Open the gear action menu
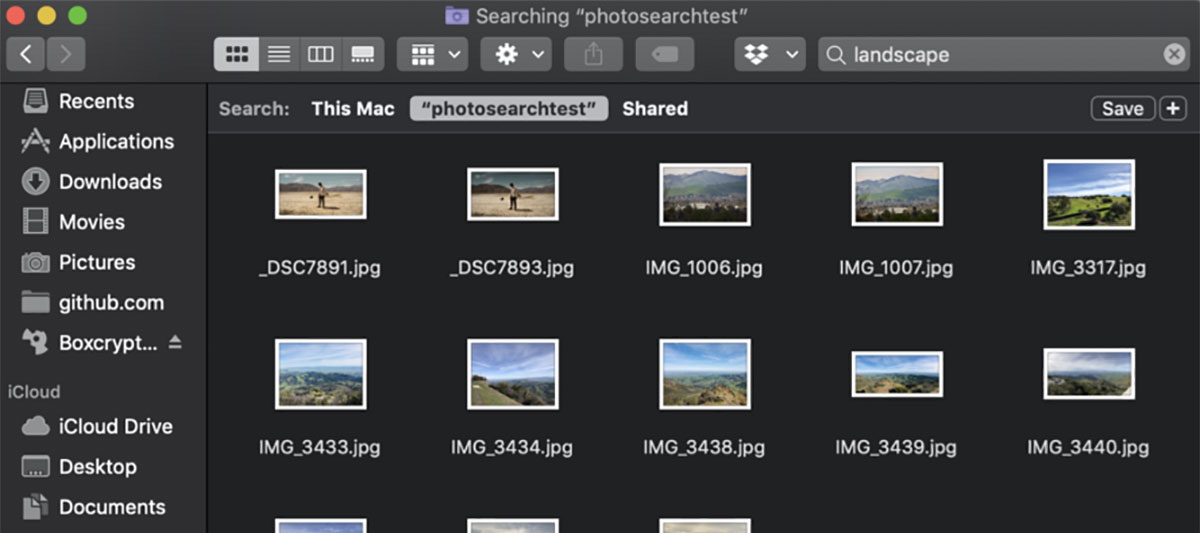Image resolution: width=1200 pixels, height=533 pixels. pyautogui.click(x=516, y=54)
